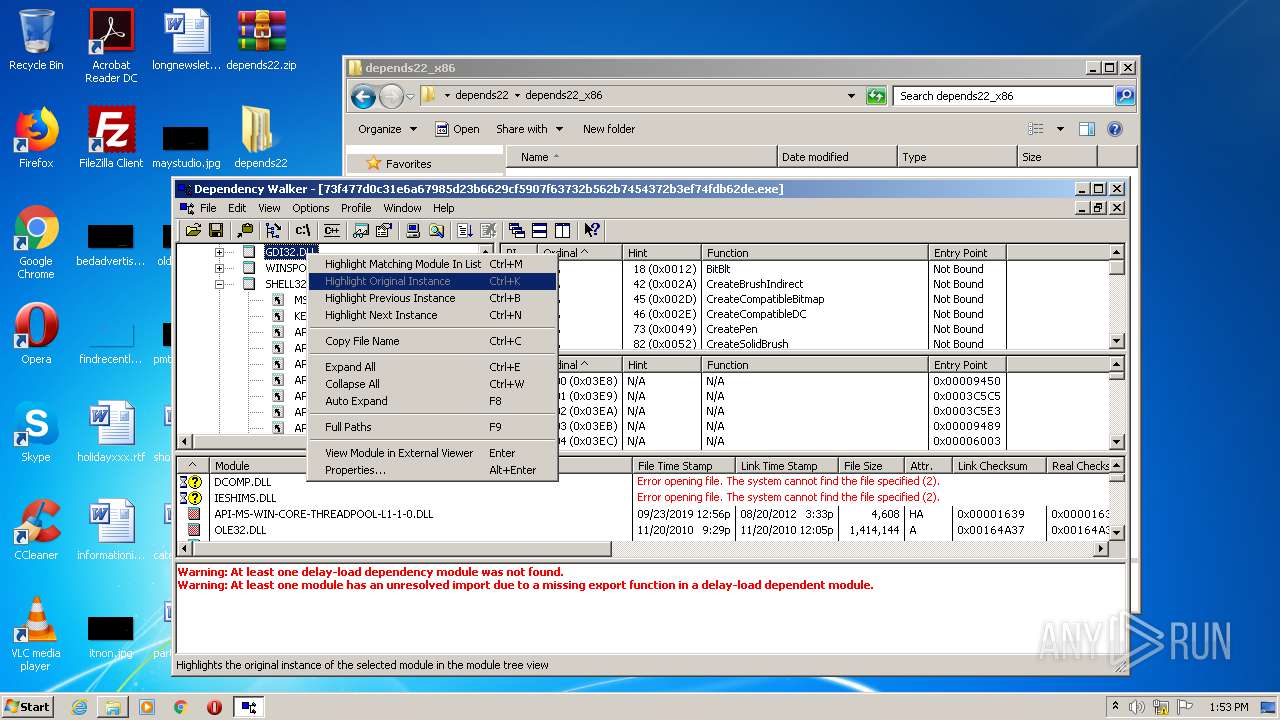Choose Highlight Previous Instance
Screen dimensions: 1280x720
tap(432, 298)
